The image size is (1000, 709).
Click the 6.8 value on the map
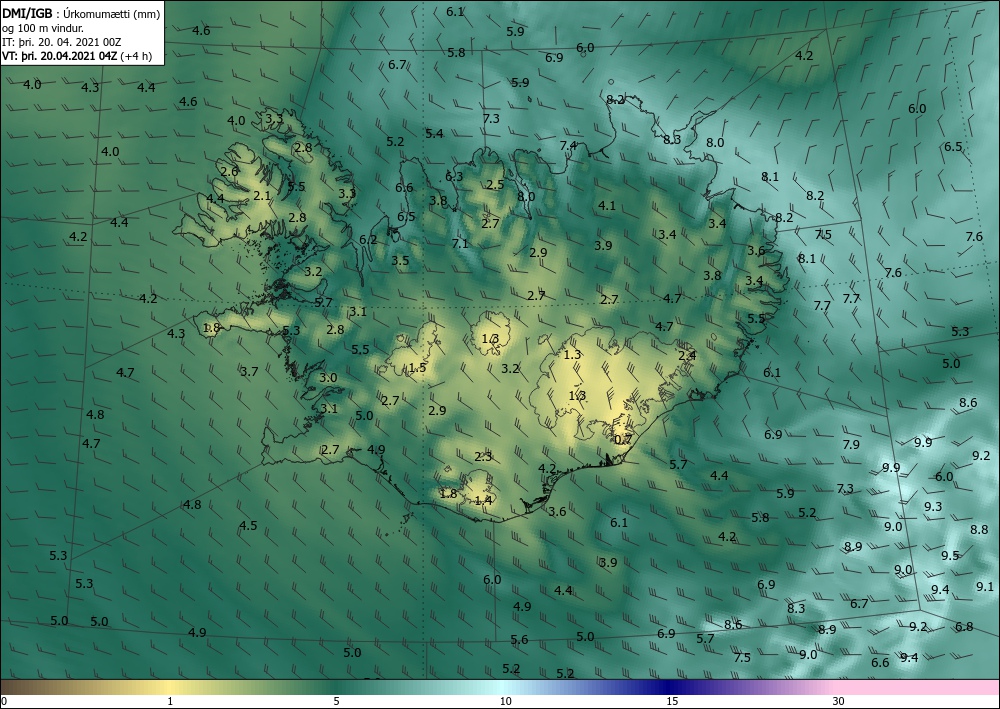pyautogui.click(x=964, y=627)
